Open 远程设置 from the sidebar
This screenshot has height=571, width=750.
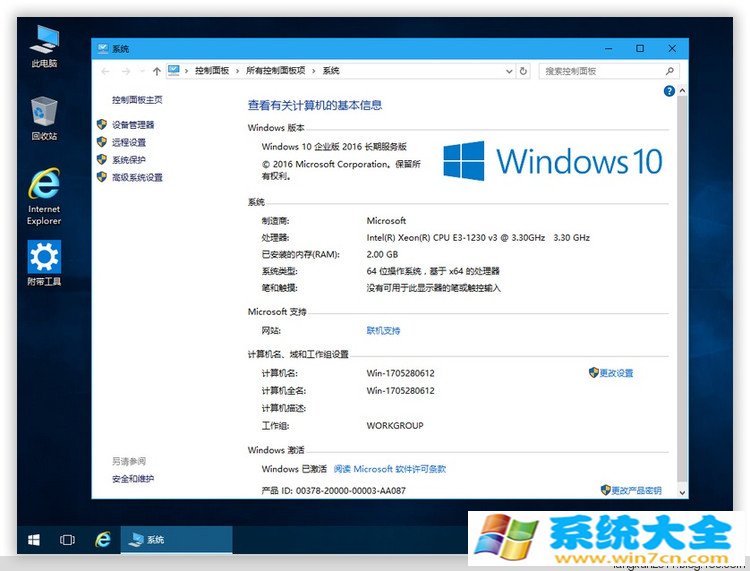point(128,142)
